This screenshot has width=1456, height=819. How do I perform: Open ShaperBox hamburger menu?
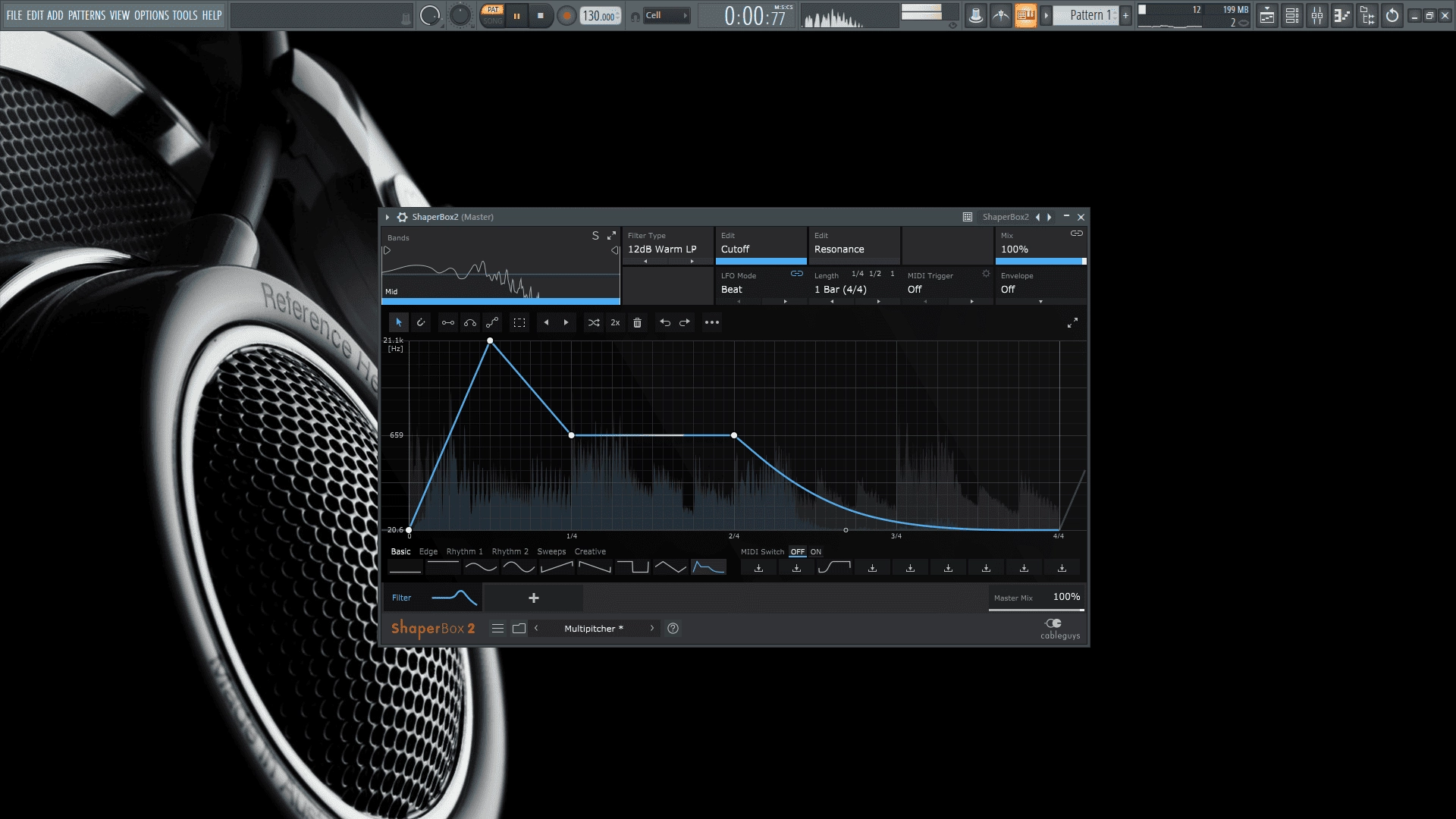click(x=497, y=628)
